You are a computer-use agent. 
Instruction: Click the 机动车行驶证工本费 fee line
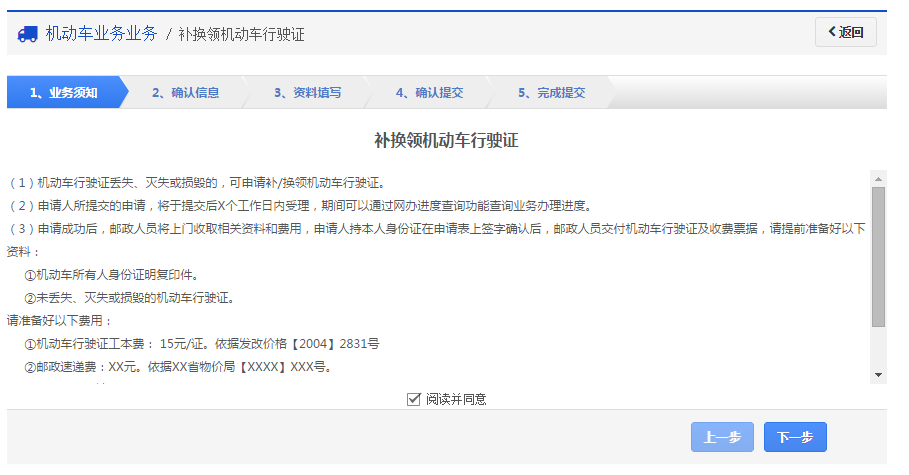(x=201, y=344)
